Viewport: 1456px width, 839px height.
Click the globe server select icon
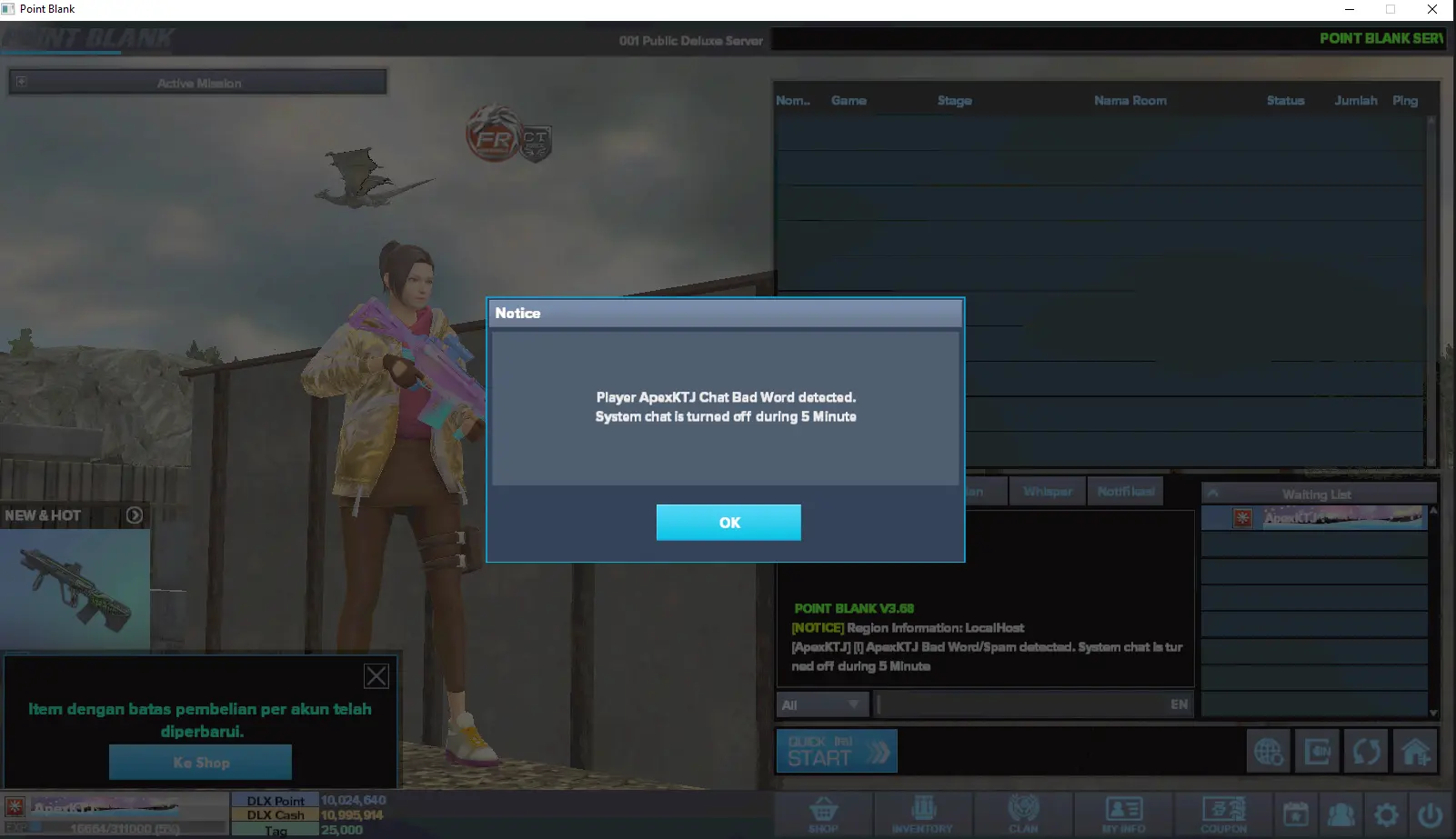[1269, 752]
